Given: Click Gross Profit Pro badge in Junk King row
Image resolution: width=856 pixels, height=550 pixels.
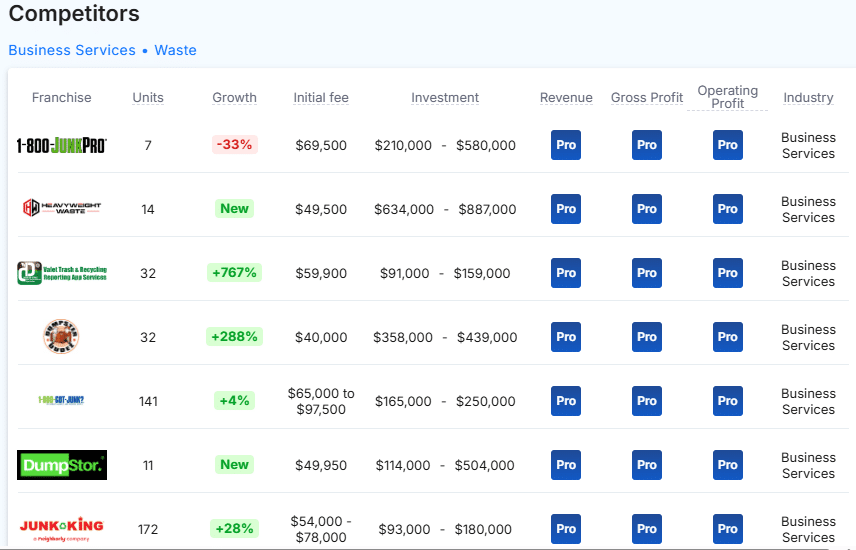Looking at the screenshot, I should [646, 529].
